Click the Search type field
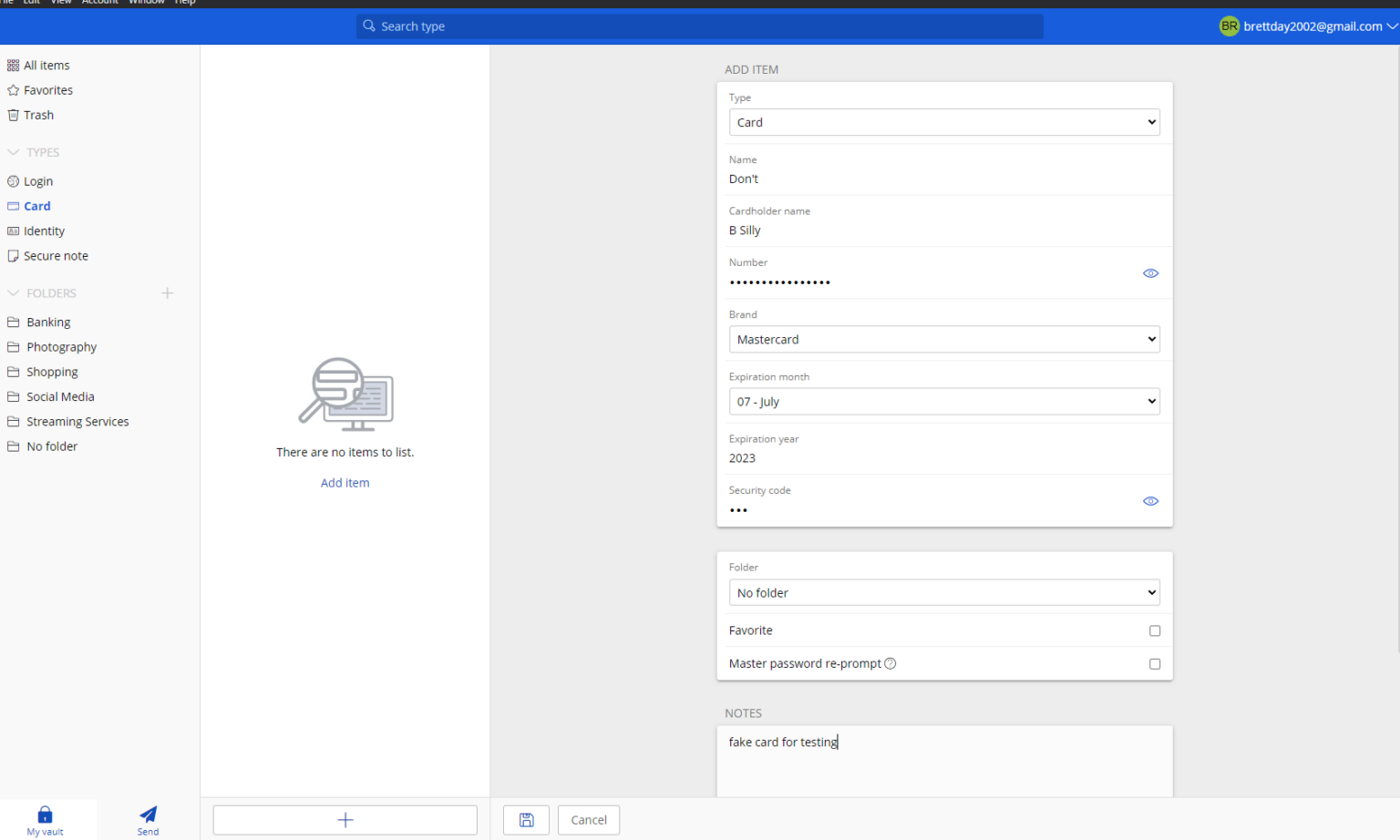Screen dimensions: 1400x840 (x=699, y=26)
